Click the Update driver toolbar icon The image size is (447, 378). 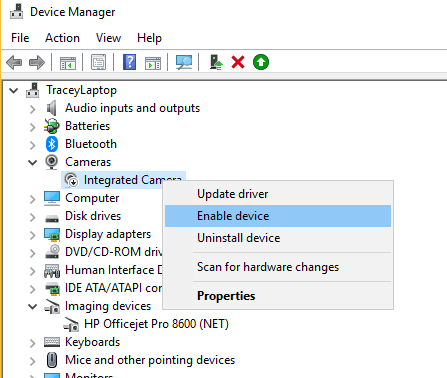[x=216, y=62]
